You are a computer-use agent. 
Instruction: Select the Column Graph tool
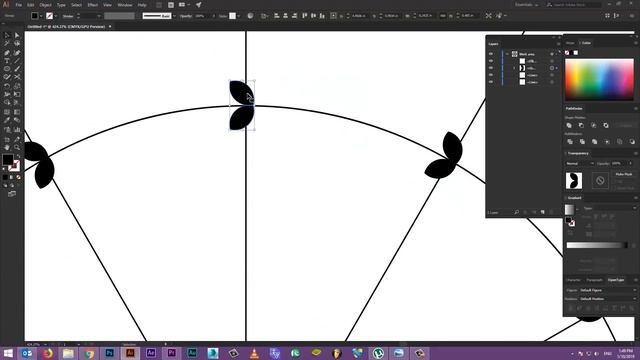coord(17,130)
